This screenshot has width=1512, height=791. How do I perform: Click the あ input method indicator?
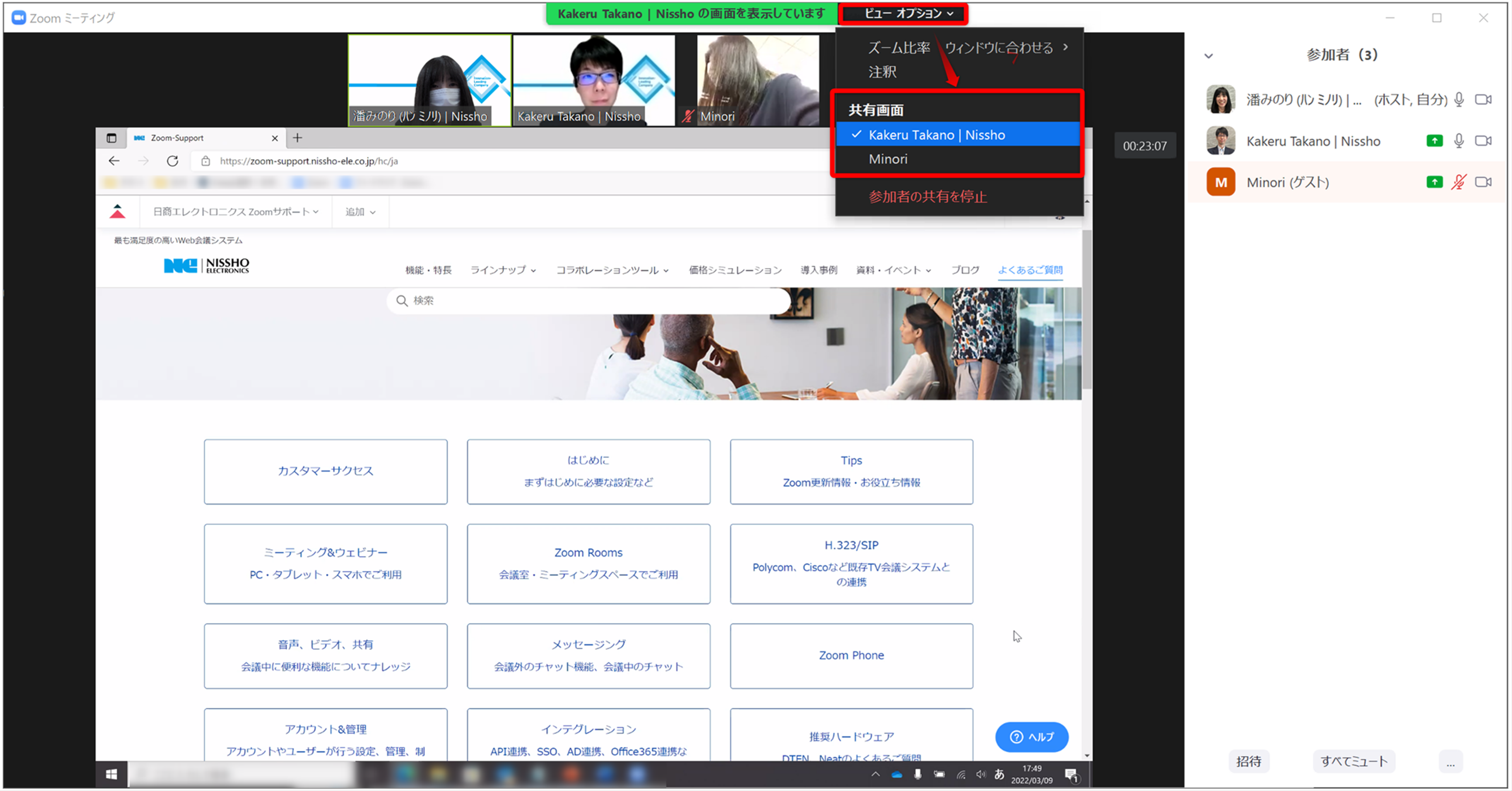999,775
